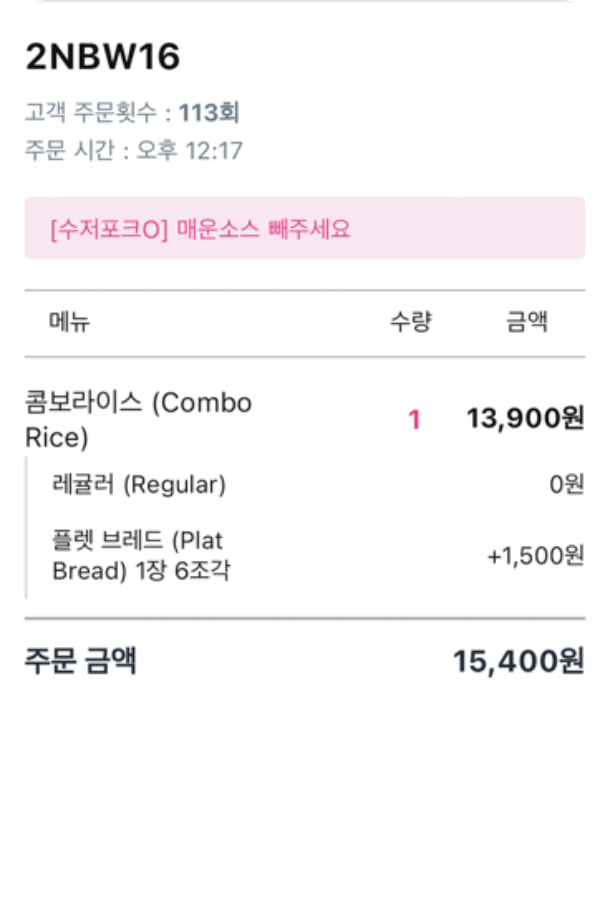
Task: Select the 콤보라이스 (Combo Rice) menu item
Action: point(138,419)
